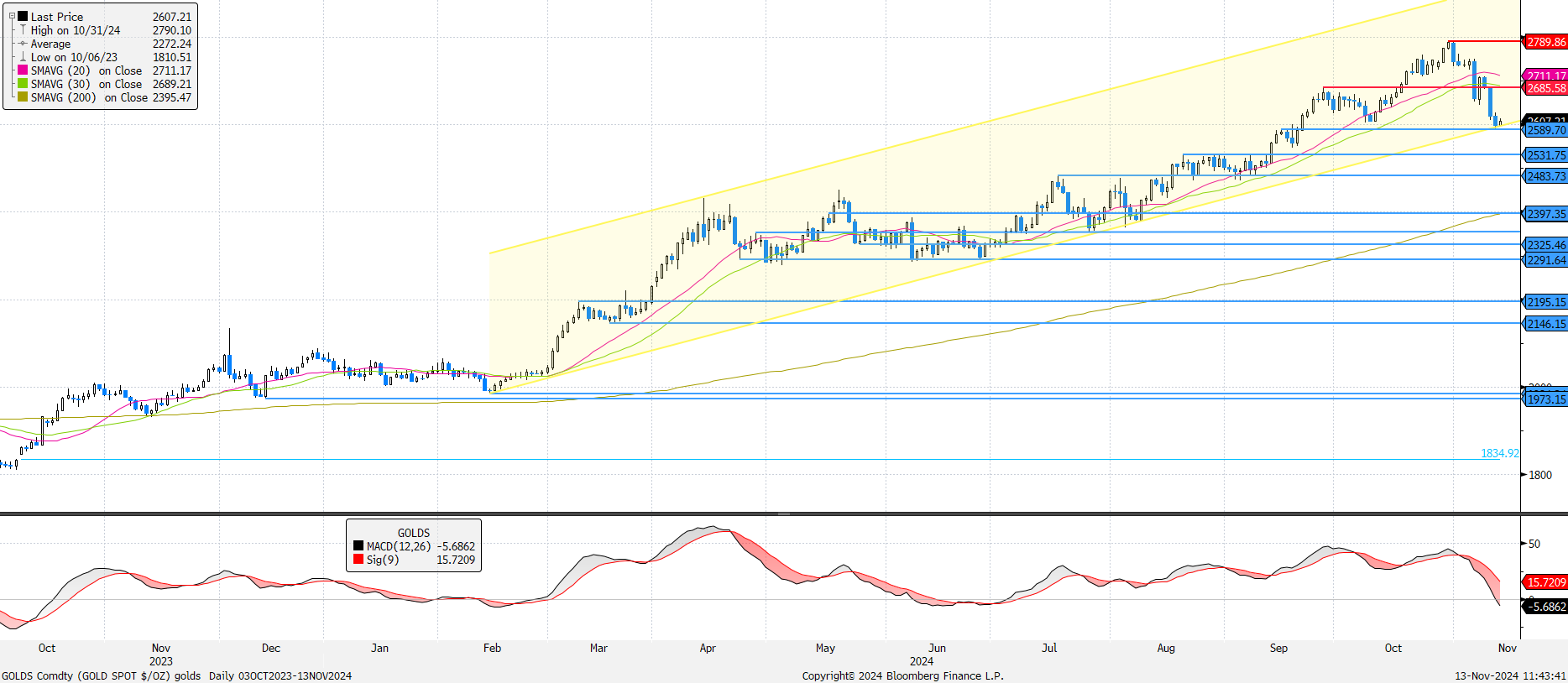This screenshot has width=1568, height=683.
Task: Click the blue 2483.73 level label
Action: click(1545, 176)
